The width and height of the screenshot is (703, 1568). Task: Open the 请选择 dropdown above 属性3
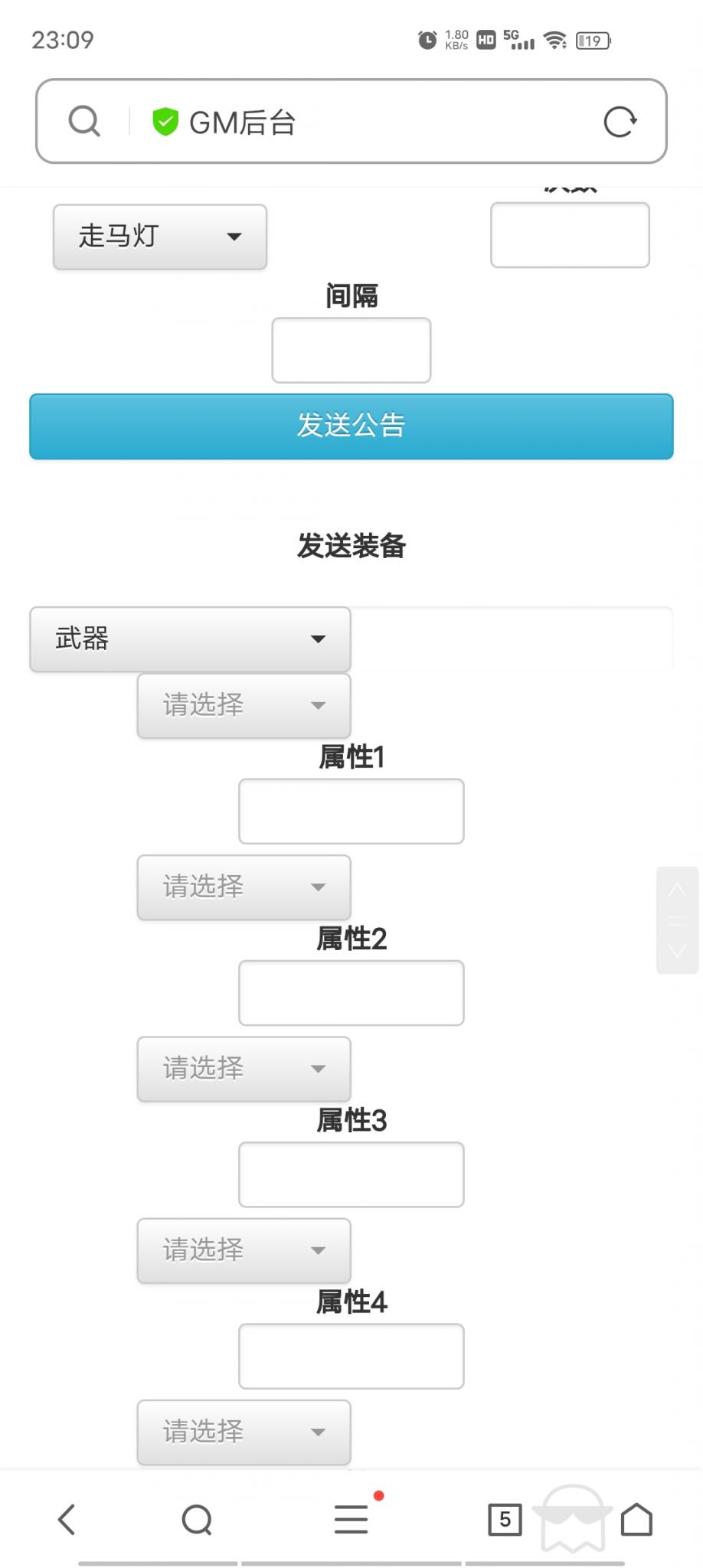click(244, 1070)
